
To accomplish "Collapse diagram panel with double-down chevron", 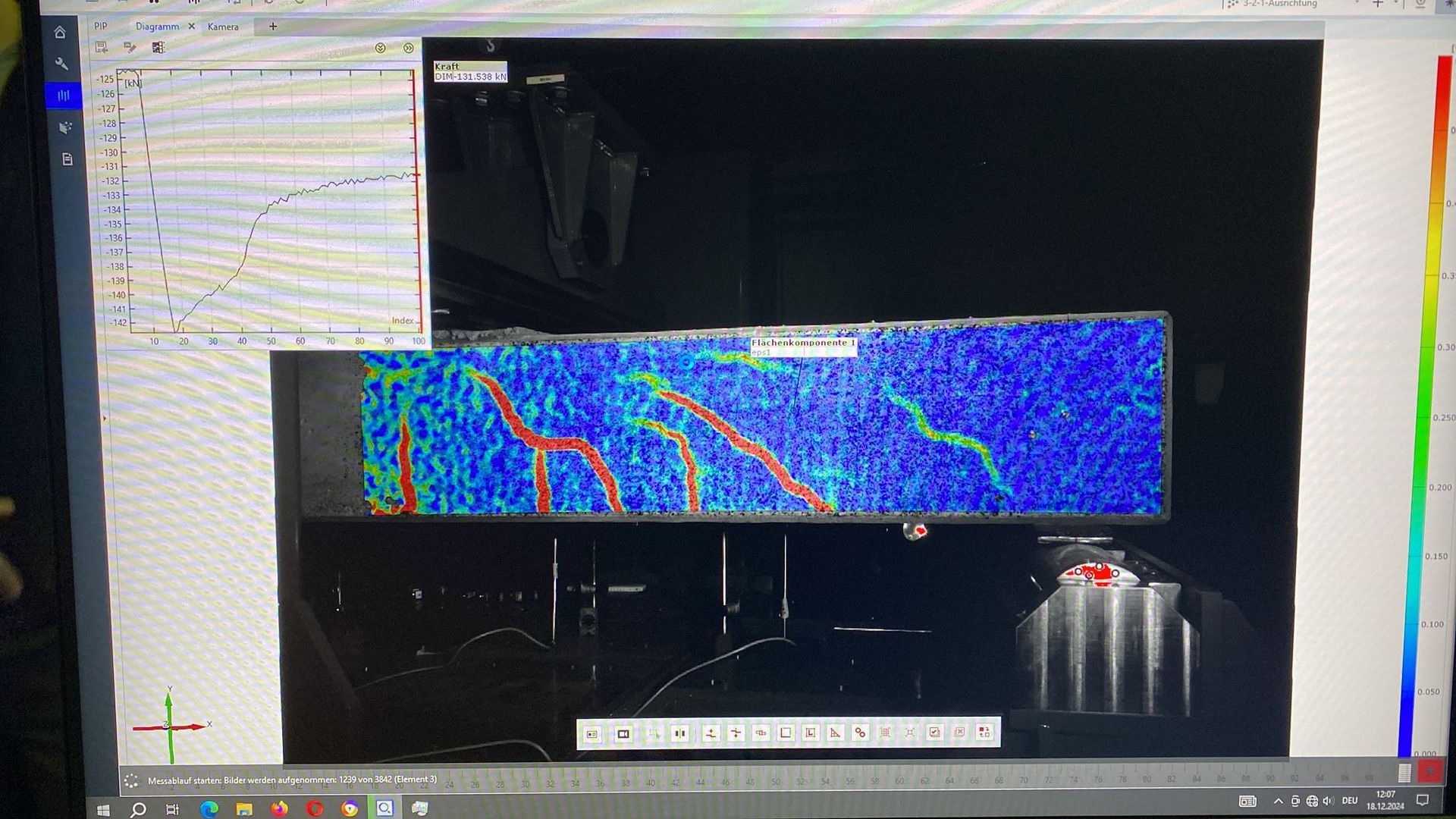I will pyautogui.click(x=381, y=48).
